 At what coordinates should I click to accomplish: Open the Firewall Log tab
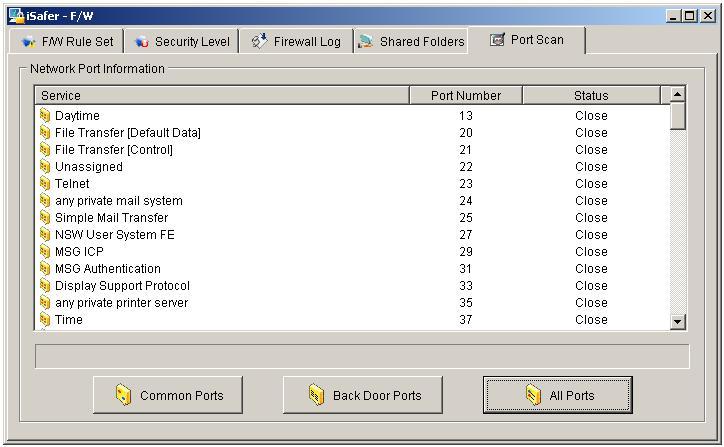(296, 41)
